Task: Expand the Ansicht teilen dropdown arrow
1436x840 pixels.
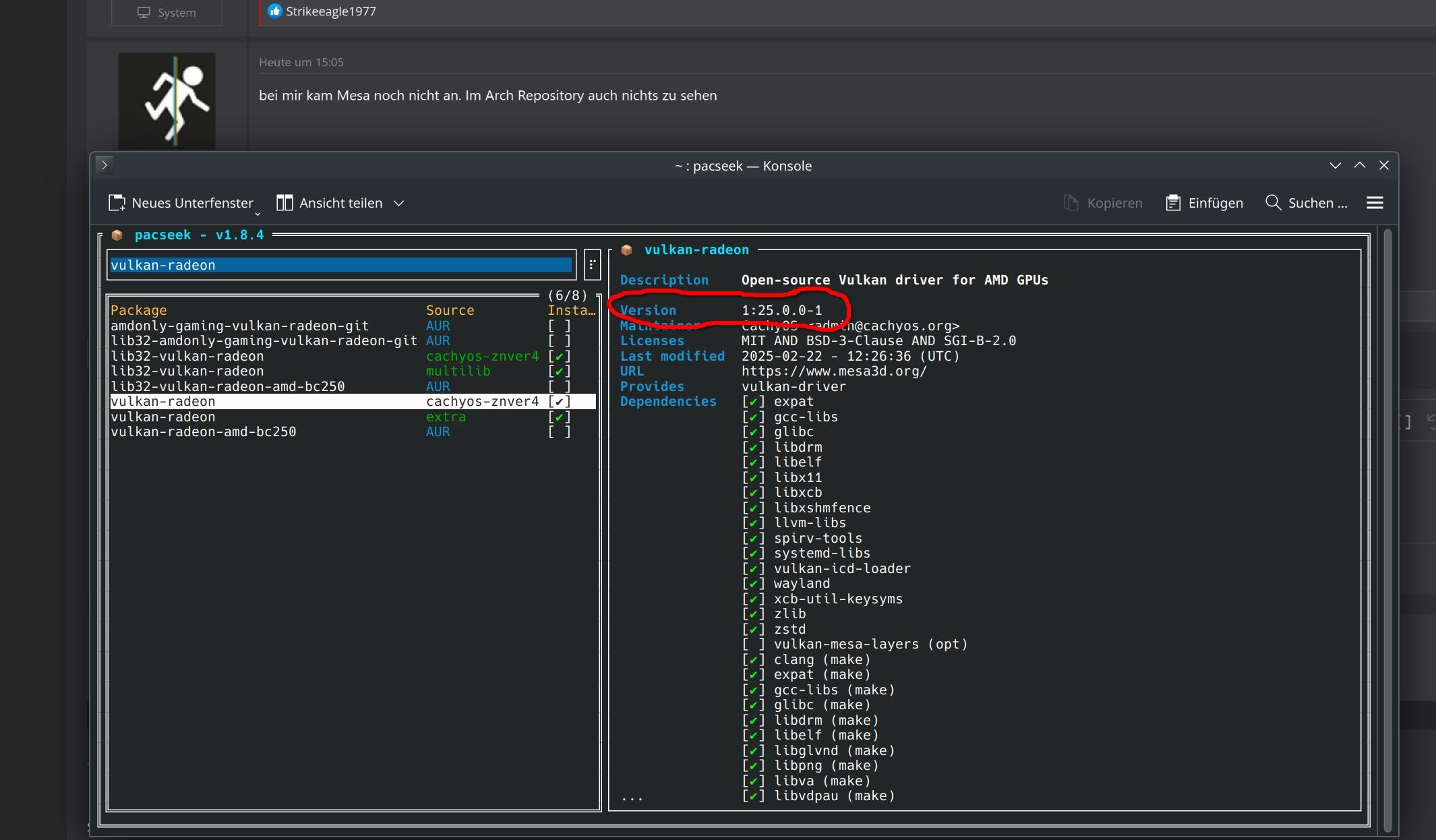Action: (399, 203)
